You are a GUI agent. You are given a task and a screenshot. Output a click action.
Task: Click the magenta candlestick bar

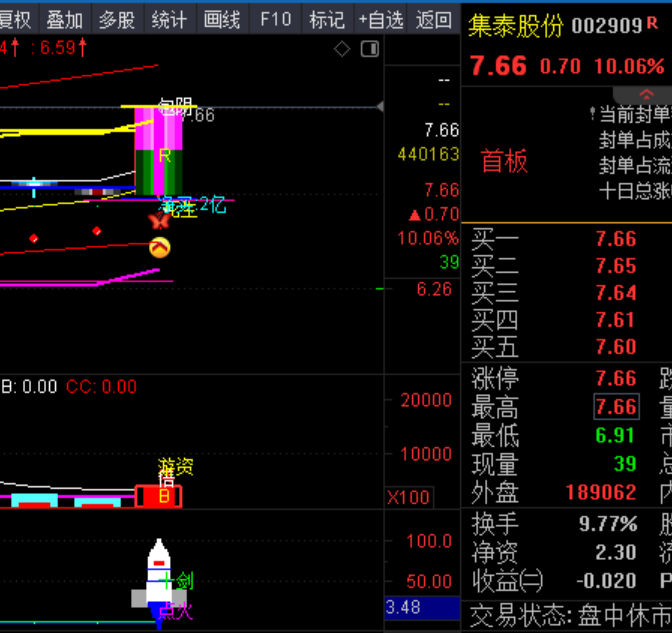click(x=159, y=151)
